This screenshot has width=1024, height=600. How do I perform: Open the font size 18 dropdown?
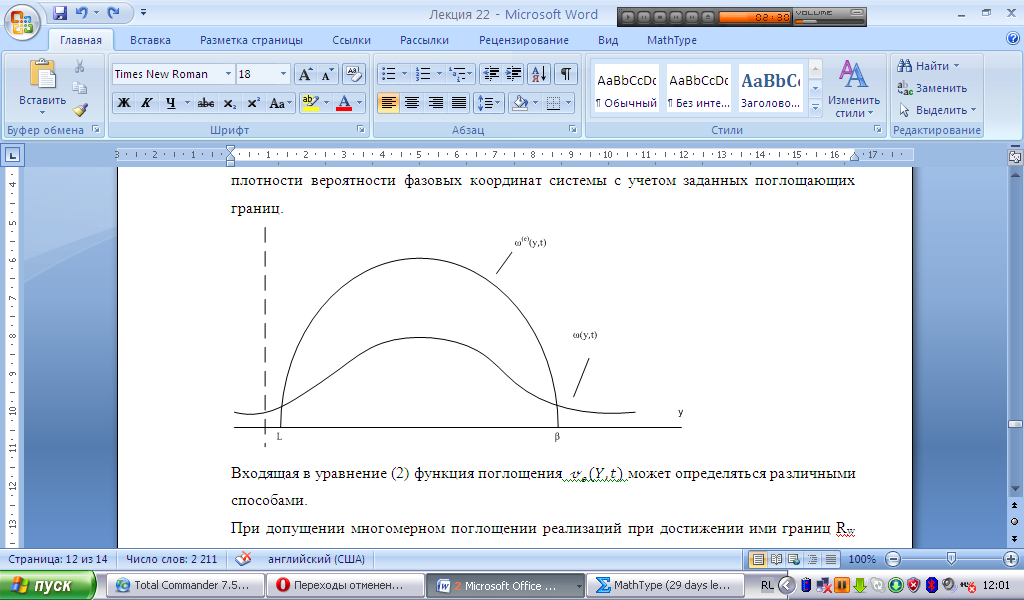(283, 74)
